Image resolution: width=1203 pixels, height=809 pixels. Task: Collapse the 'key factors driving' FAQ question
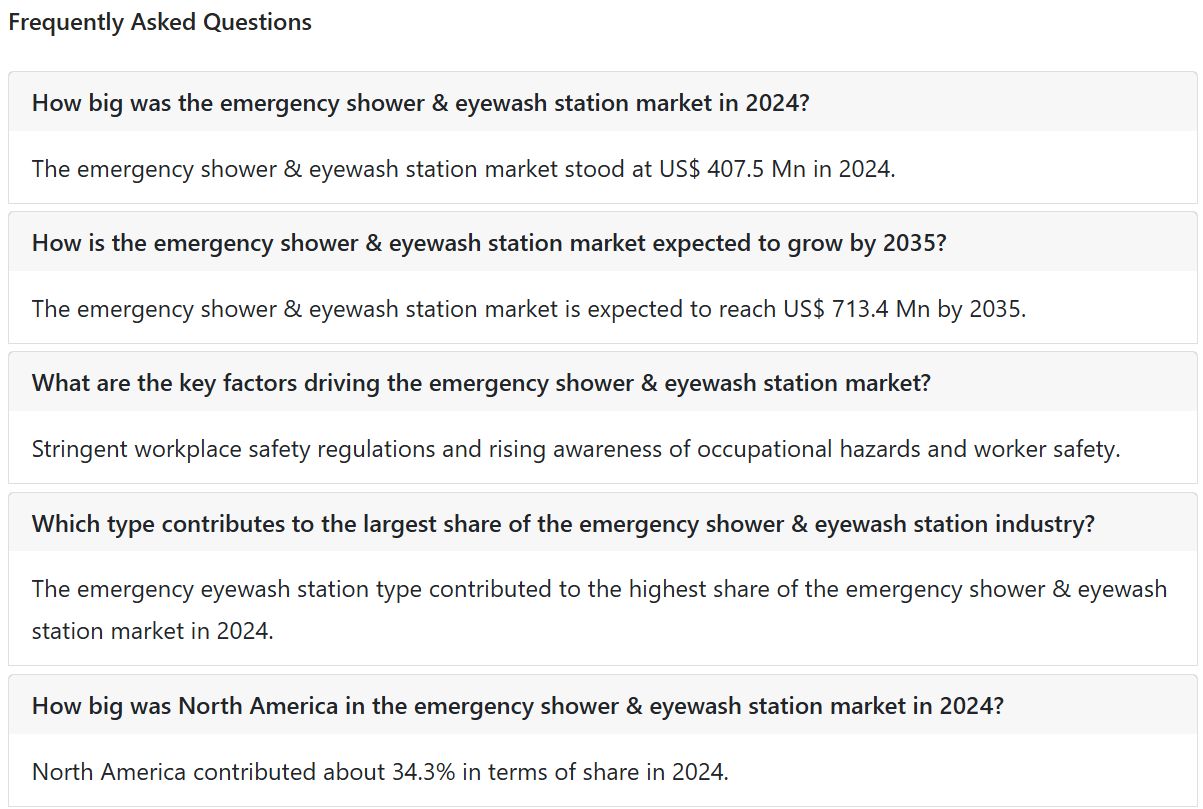[x=602, y=382]
